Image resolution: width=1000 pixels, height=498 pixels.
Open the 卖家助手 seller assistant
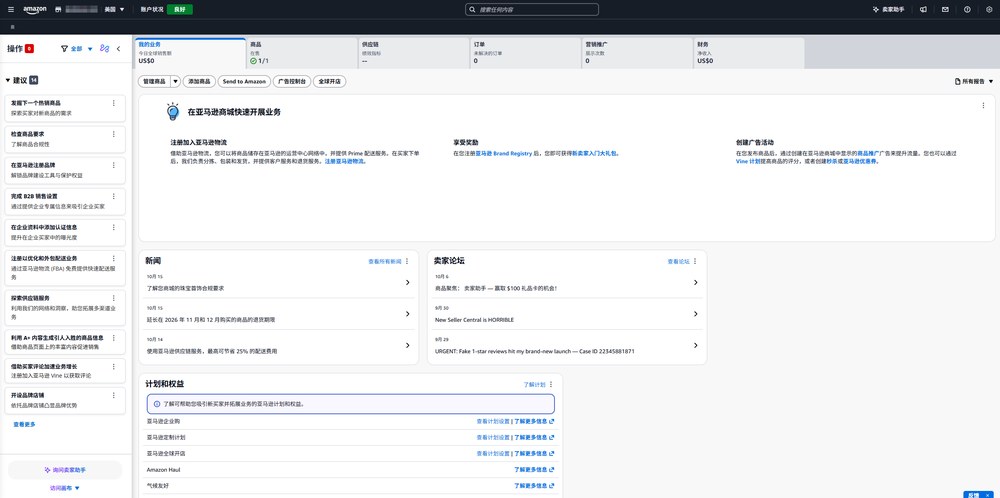[x=888, y=10]
